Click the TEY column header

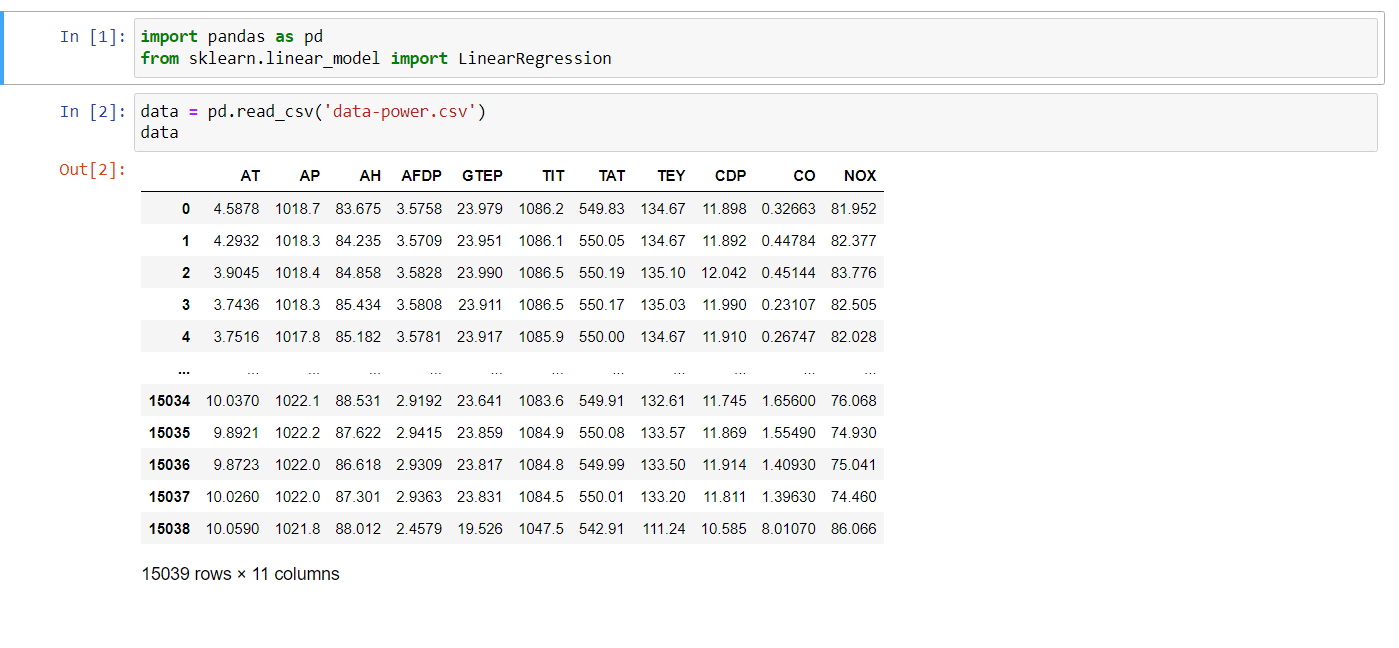pyautogui.click(x=672, y=176)
